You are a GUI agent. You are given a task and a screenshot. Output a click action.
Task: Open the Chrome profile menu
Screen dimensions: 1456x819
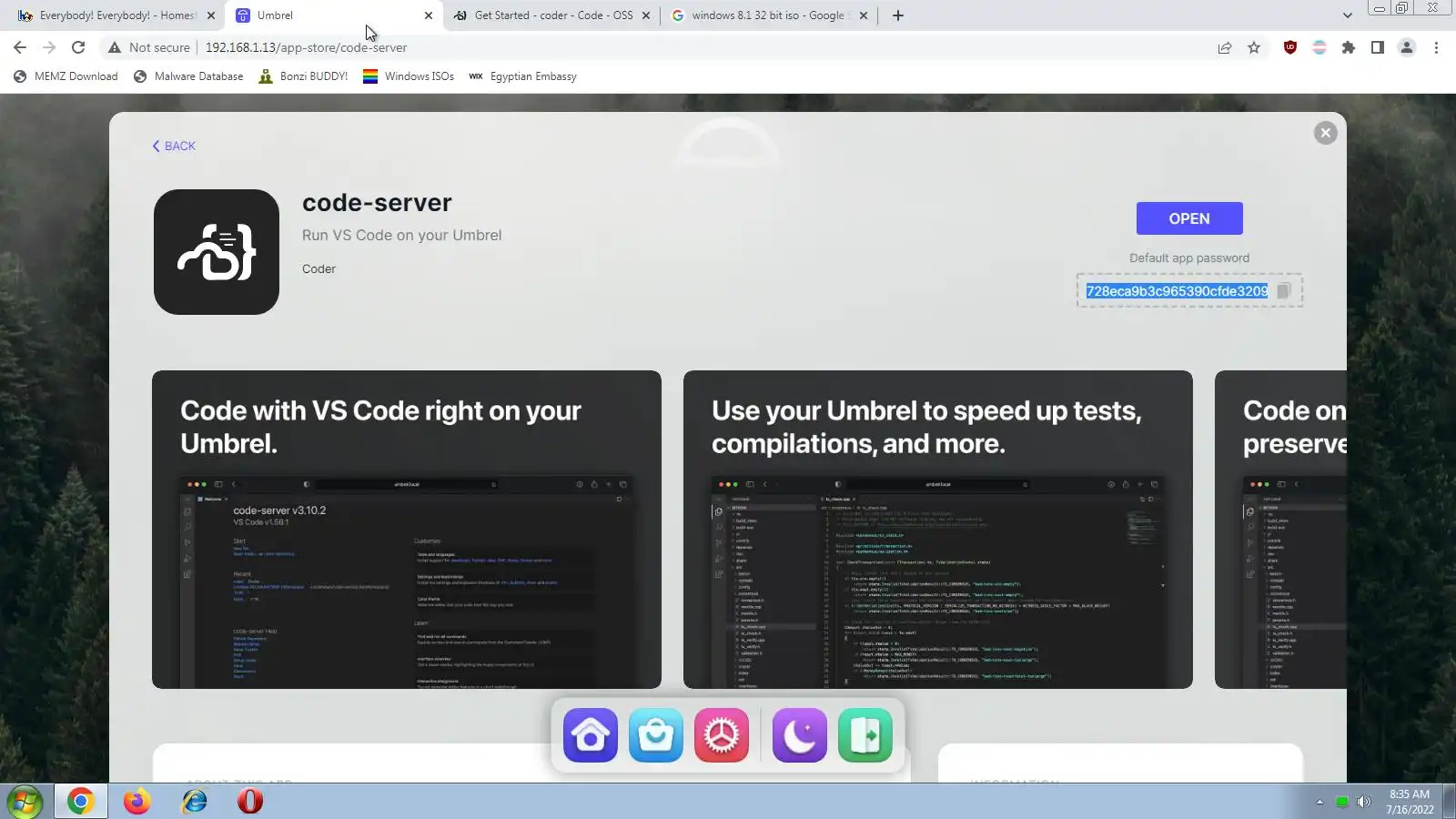[x=1407, y=47]
